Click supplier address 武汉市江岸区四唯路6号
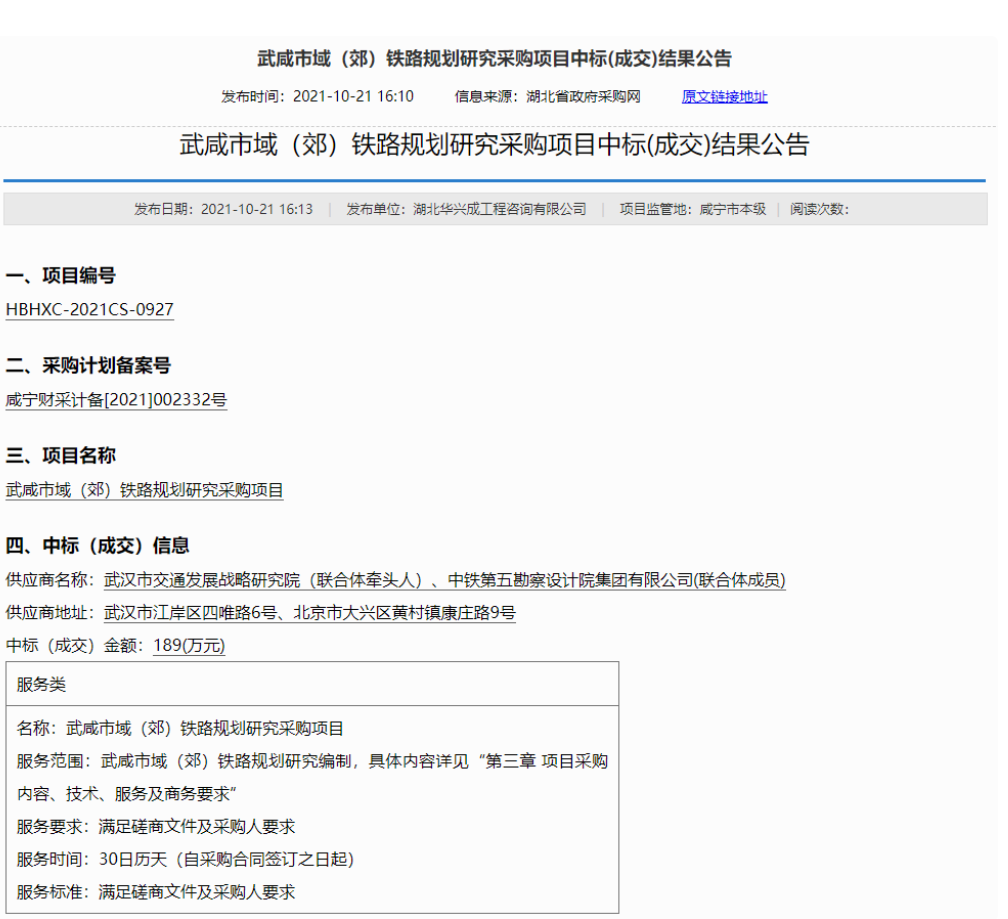Image resolution: width=1008 pixels, height=919 pixels. click(191, 612)
